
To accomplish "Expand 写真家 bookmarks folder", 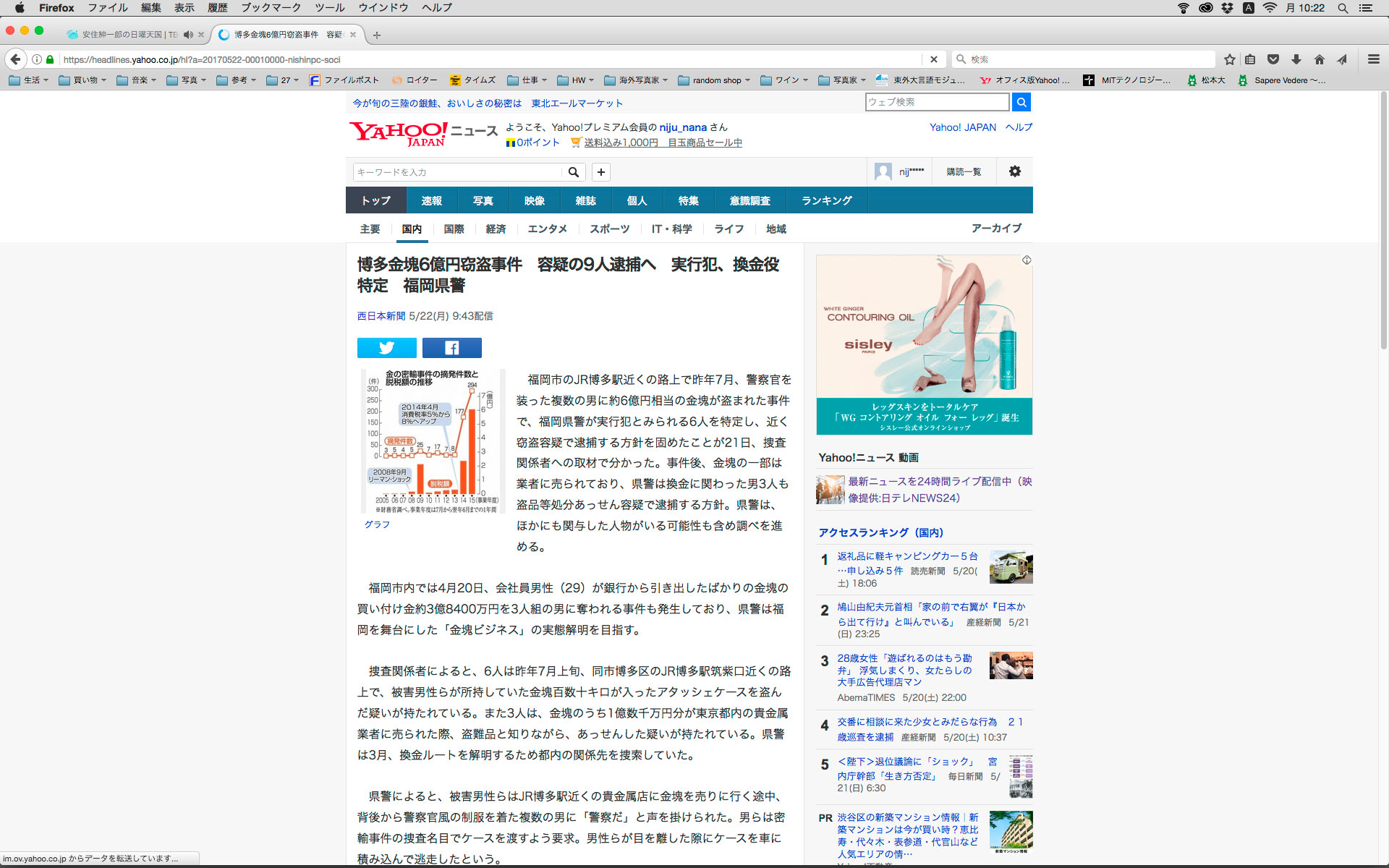I will click(x=844, y=80).
